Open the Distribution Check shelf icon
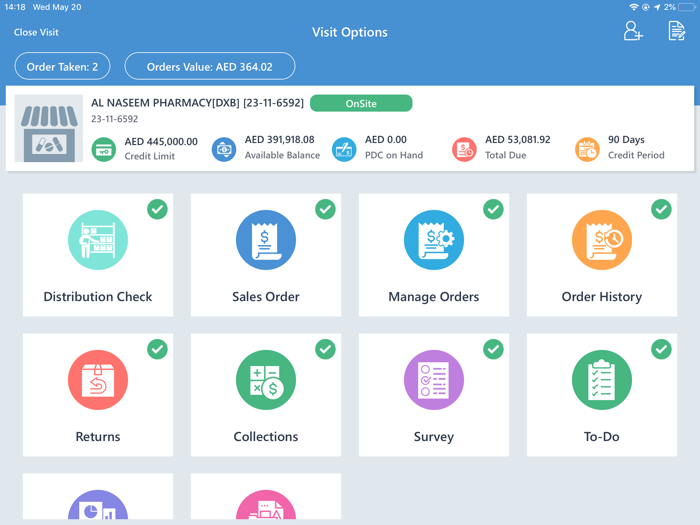This screenshot has height=525, width=700. 98,240
